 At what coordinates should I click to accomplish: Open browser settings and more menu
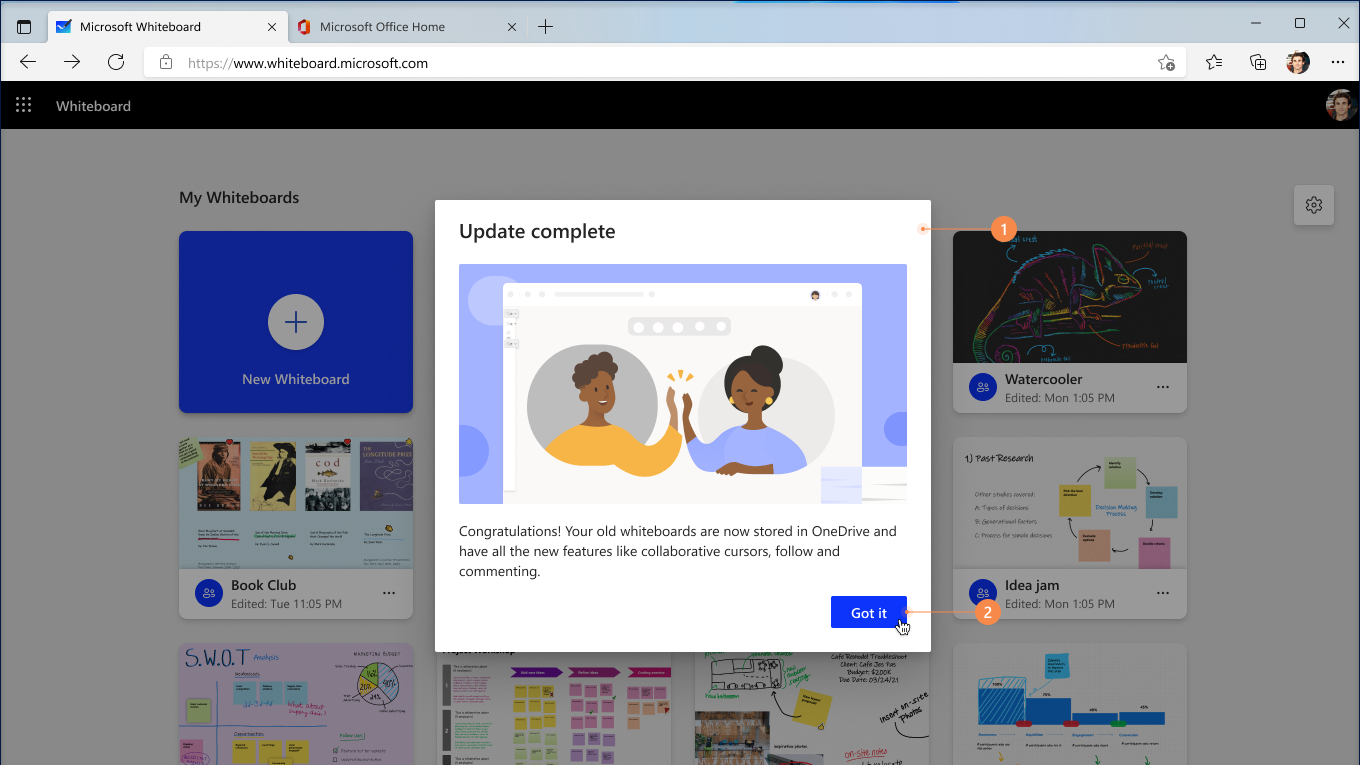(x=1338, y=62)
